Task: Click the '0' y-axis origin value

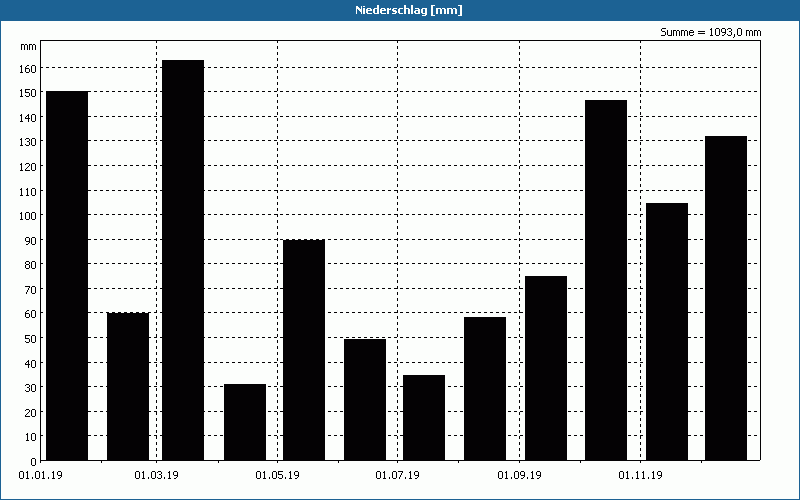Action: click(x=34, y=462)
